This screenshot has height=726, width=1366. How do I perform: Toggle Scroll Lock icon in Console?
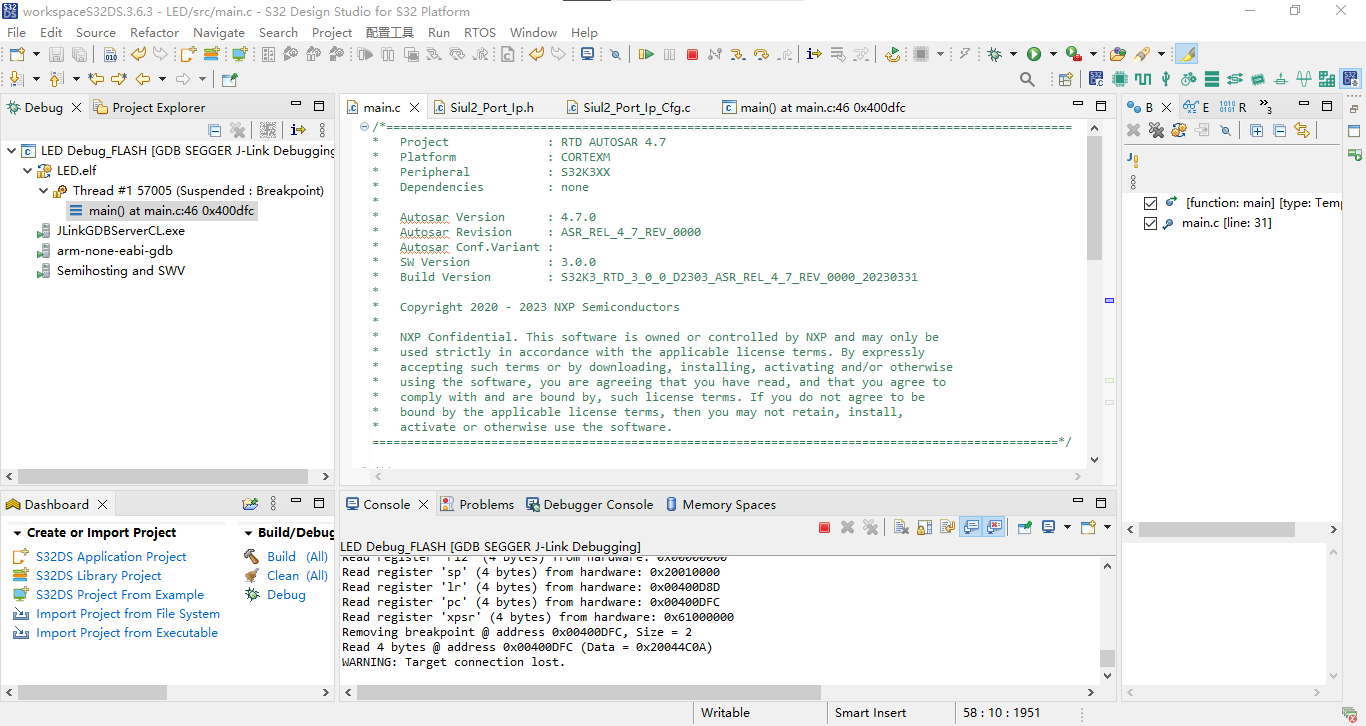[924, 527]
